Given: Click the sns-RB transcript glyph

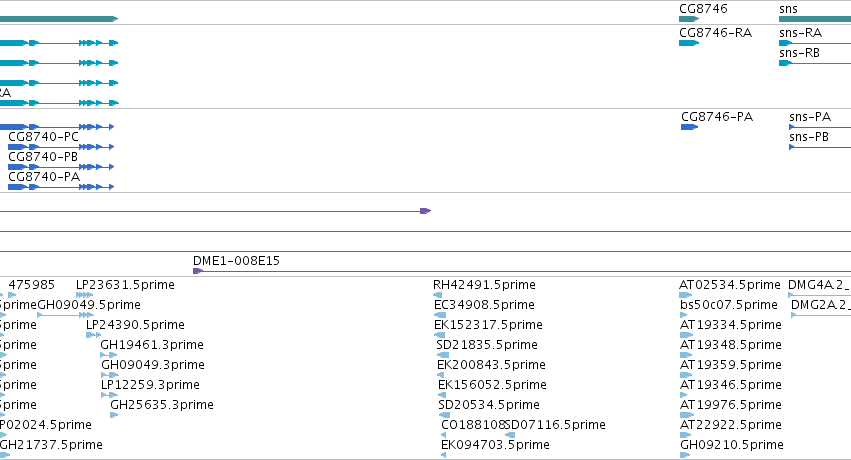Looking at the screenshot, I should [815, 63].
